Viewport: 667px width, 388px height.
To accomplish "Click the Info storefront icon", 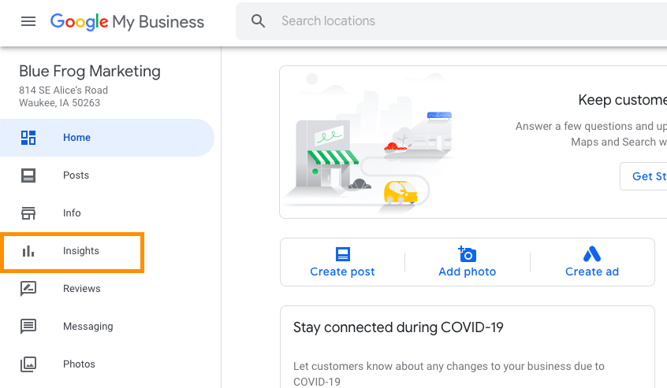I will (29, 213).
